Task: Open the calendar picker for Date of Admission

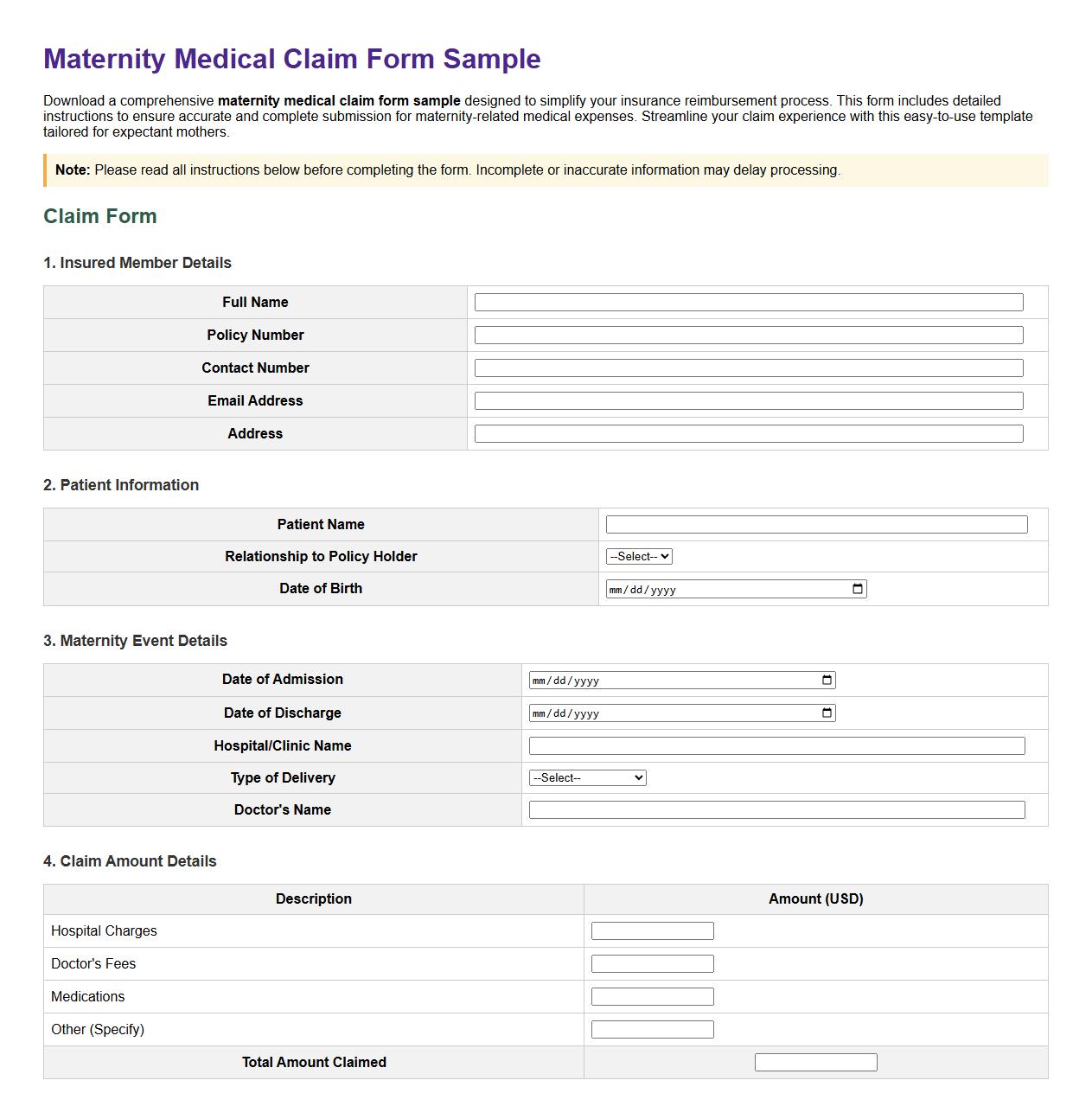Action: 827,680
